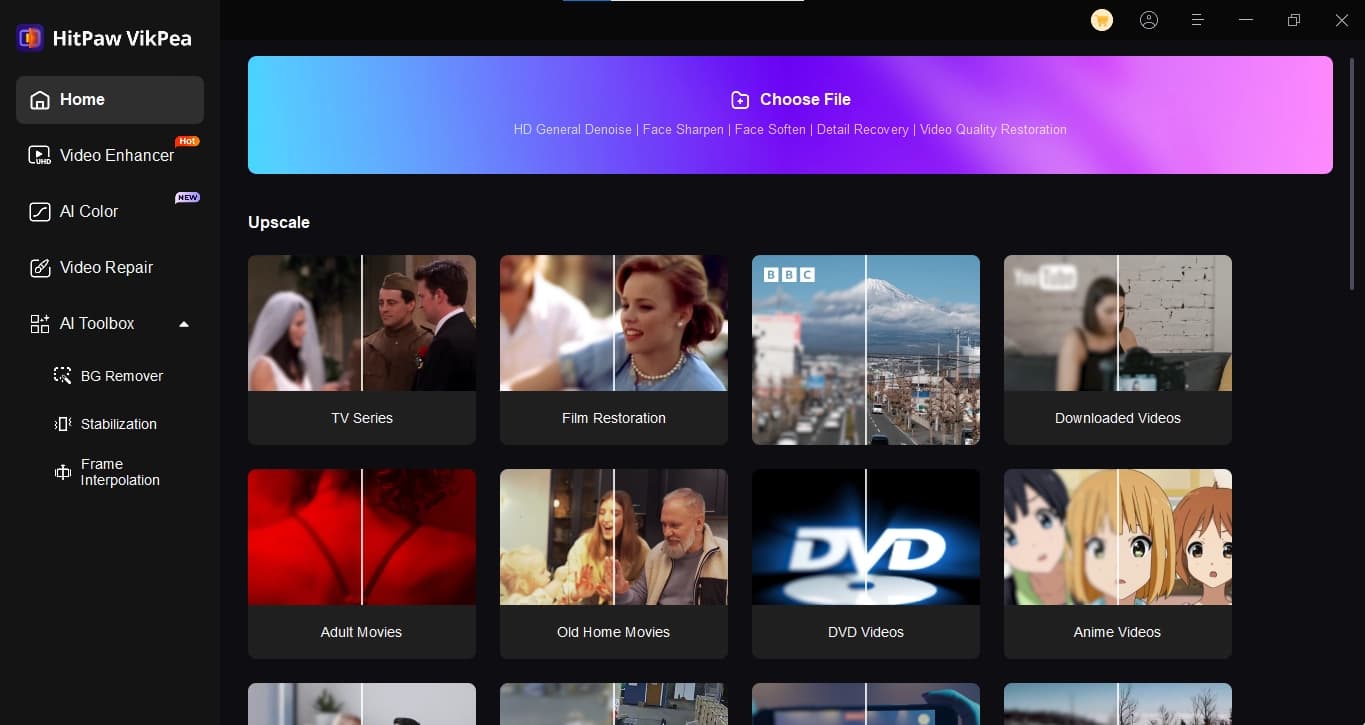The width and height of the screenshot is (1365, 725).
Task: Click the add-file icon beside Choose File
Action: tap(740, 100)
